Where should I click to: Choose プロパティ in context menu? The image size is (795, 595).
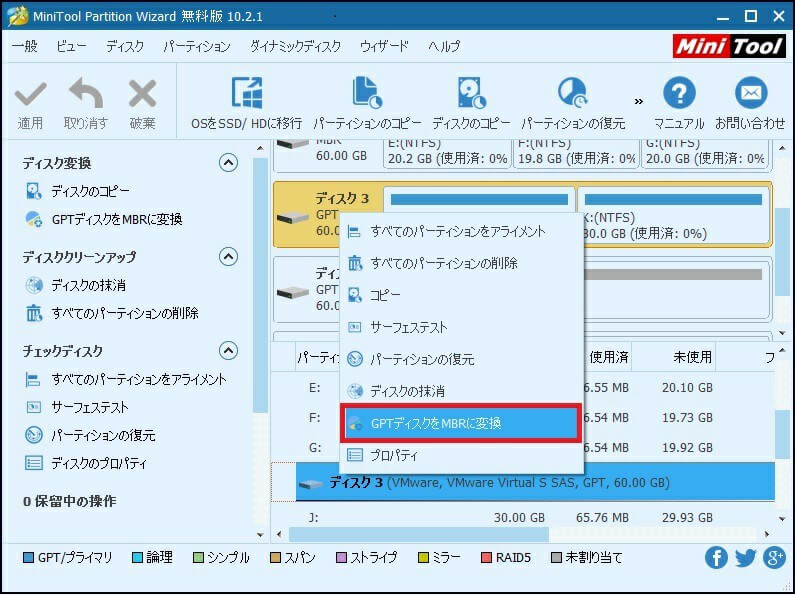461,455
